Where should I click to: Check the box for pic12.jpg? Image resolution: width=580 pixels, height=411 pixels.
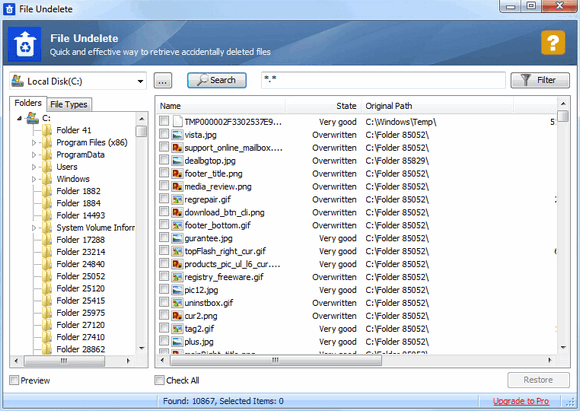[x=164, y=289]
